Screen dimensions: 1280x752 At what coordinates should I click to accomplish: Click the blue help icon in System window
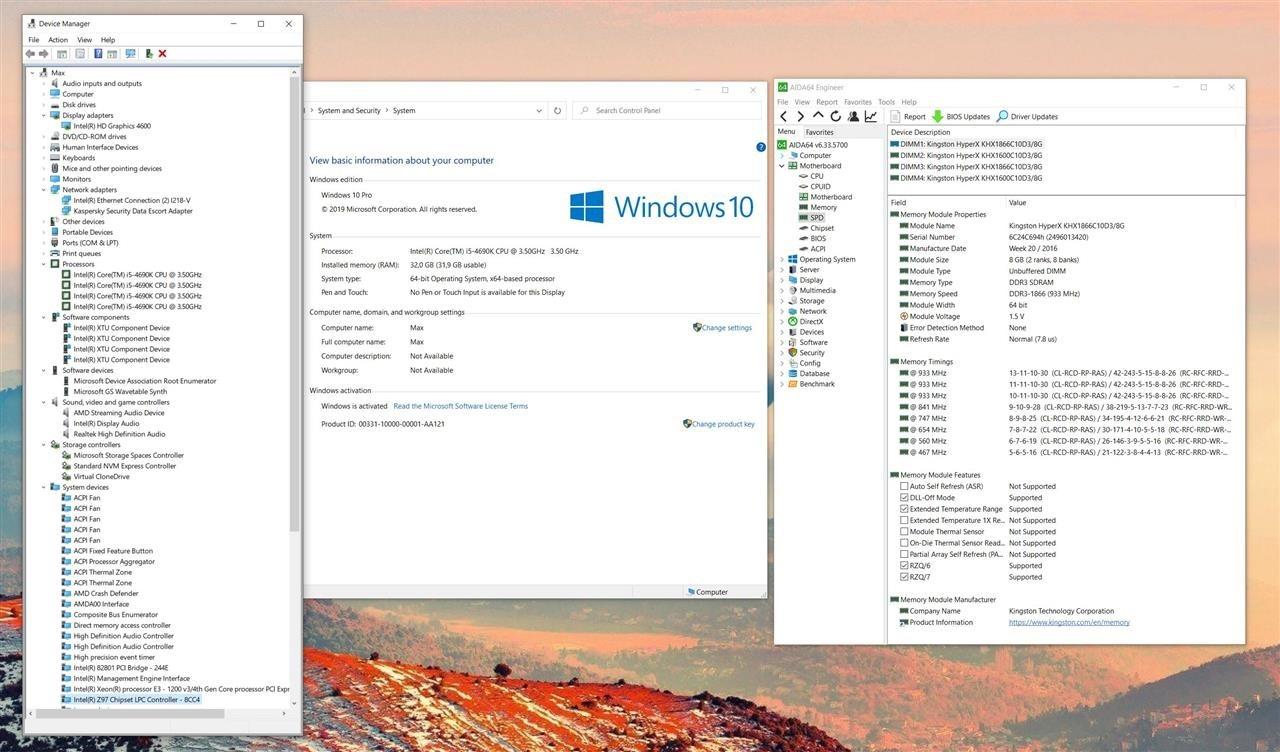coord(761,147)
